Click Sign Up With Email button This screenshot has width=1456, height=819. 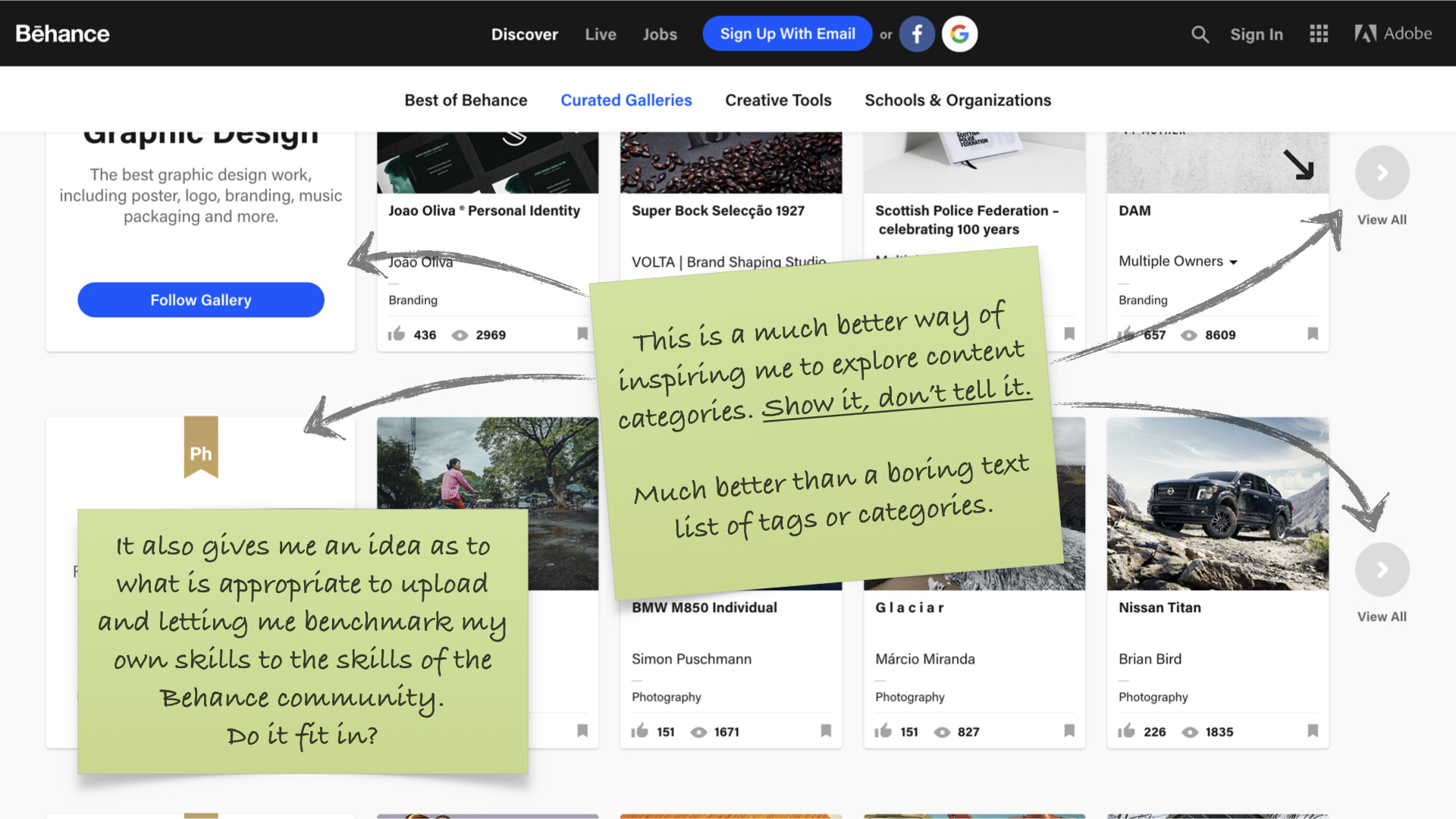(787, 34)
